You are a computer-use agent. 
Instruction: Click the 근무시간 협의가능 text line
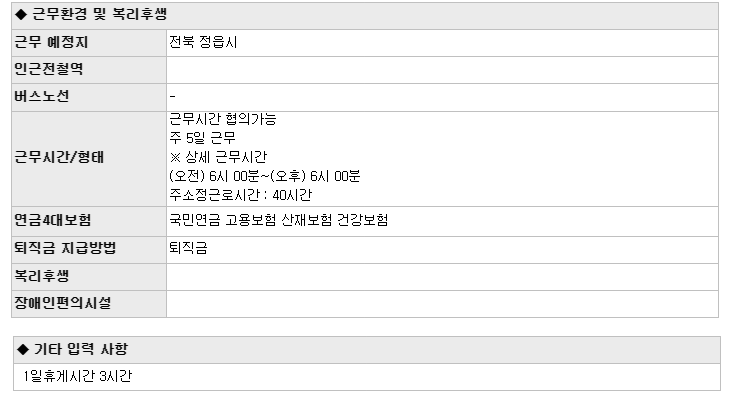[223, 119]
